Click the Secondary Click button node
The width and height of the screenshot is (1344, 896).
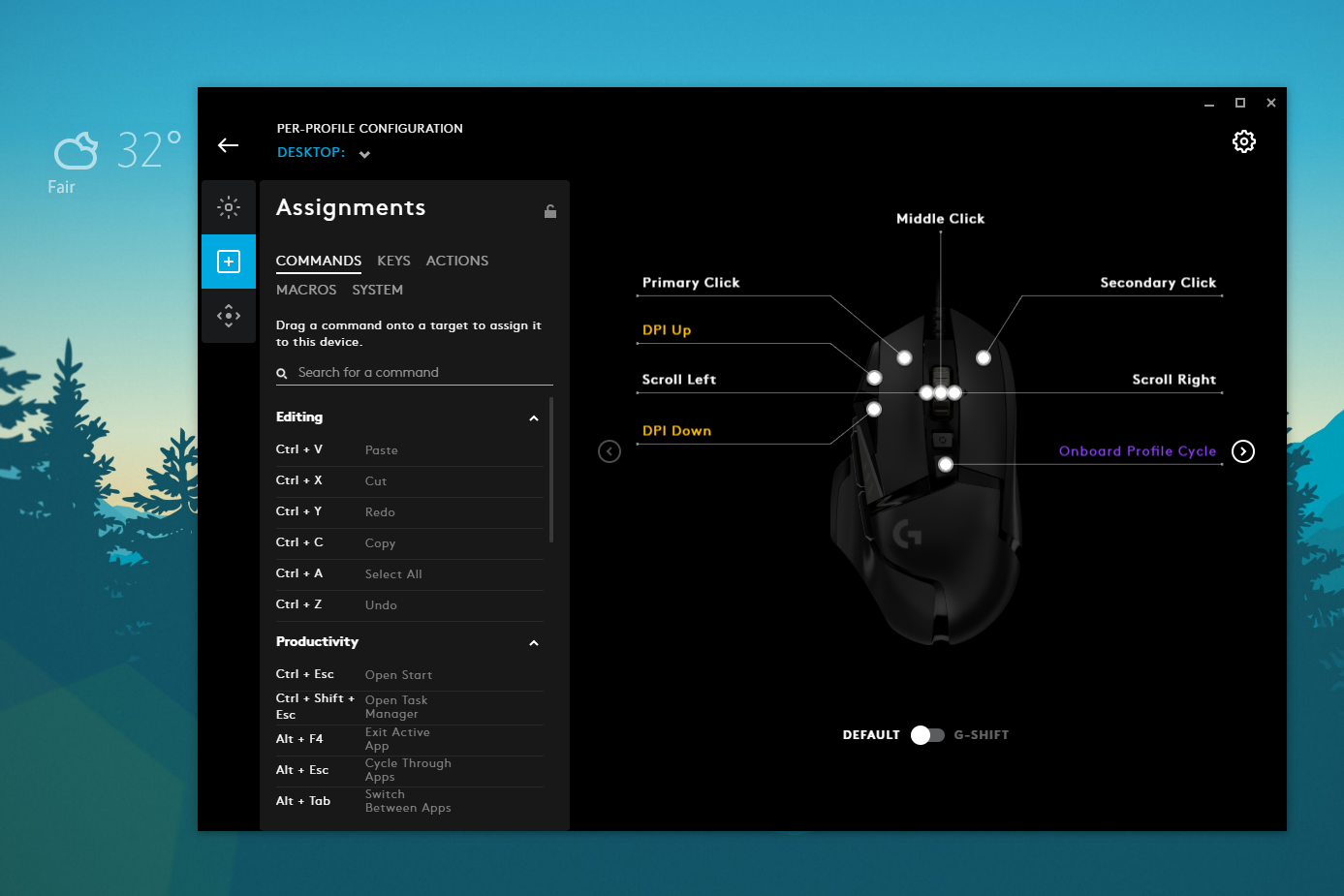(984, 357)
